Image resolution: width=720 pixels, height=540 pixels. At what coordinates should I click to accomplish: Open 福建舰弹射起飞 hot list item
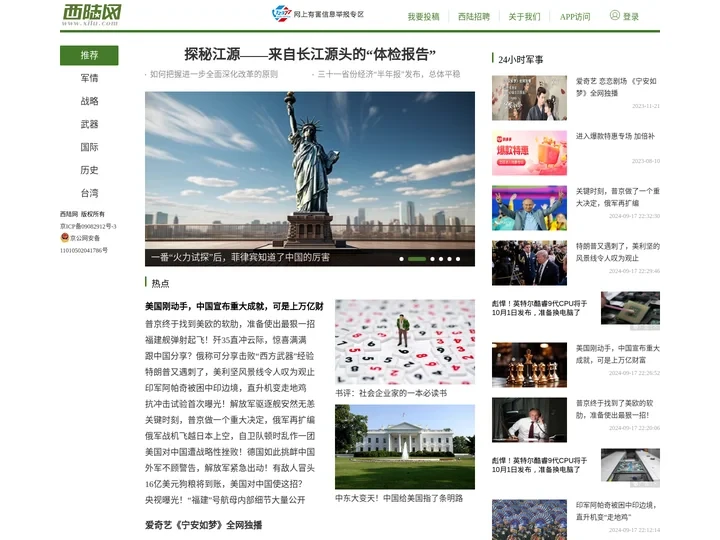[225, 340]
